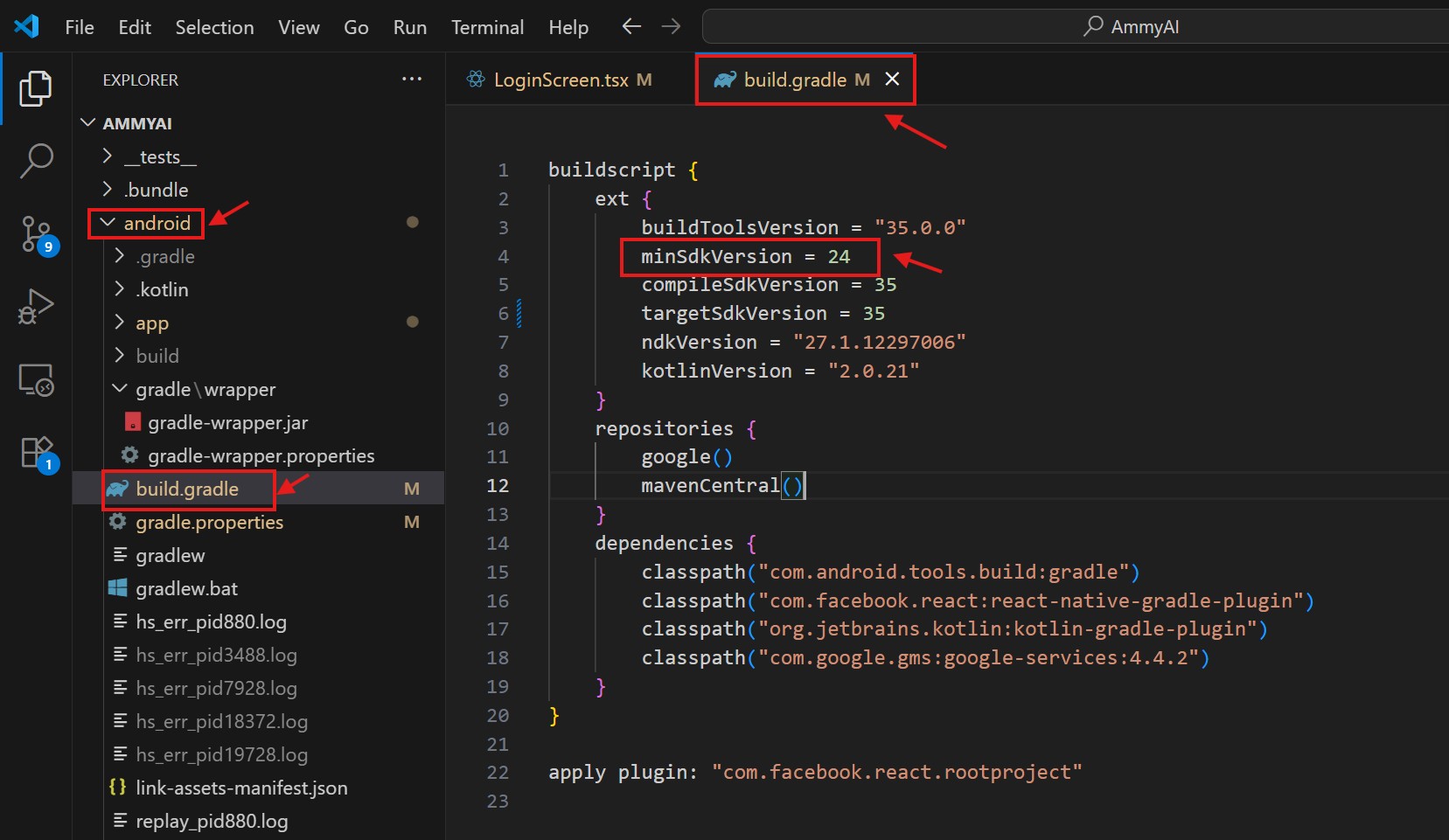Open Source Control view with badge 9
The width and height of the screenshot is (1449, 840).
coord(36,234)
